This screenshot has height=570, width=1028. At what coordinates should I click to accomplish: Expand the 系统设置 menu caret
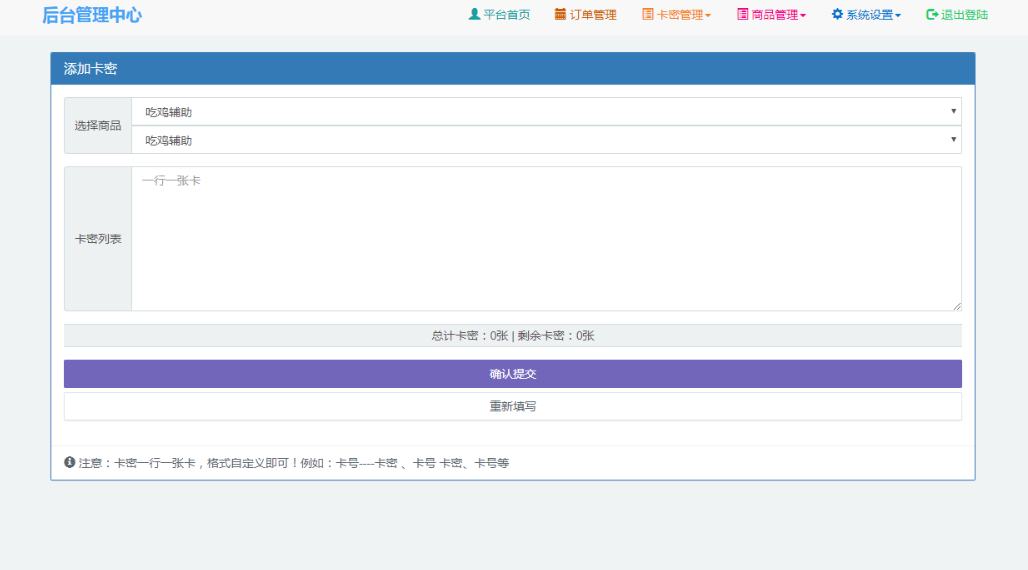coord(898,16)
